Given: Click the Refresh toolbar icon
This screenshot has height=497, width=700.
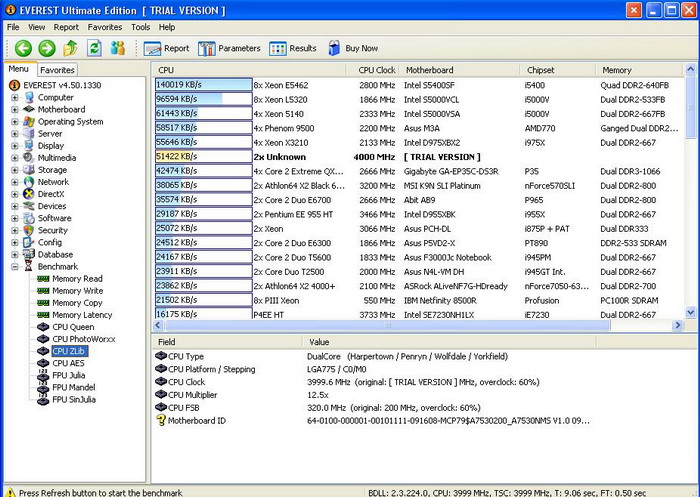Looking at the screenshot, I should tap(94, 48).
